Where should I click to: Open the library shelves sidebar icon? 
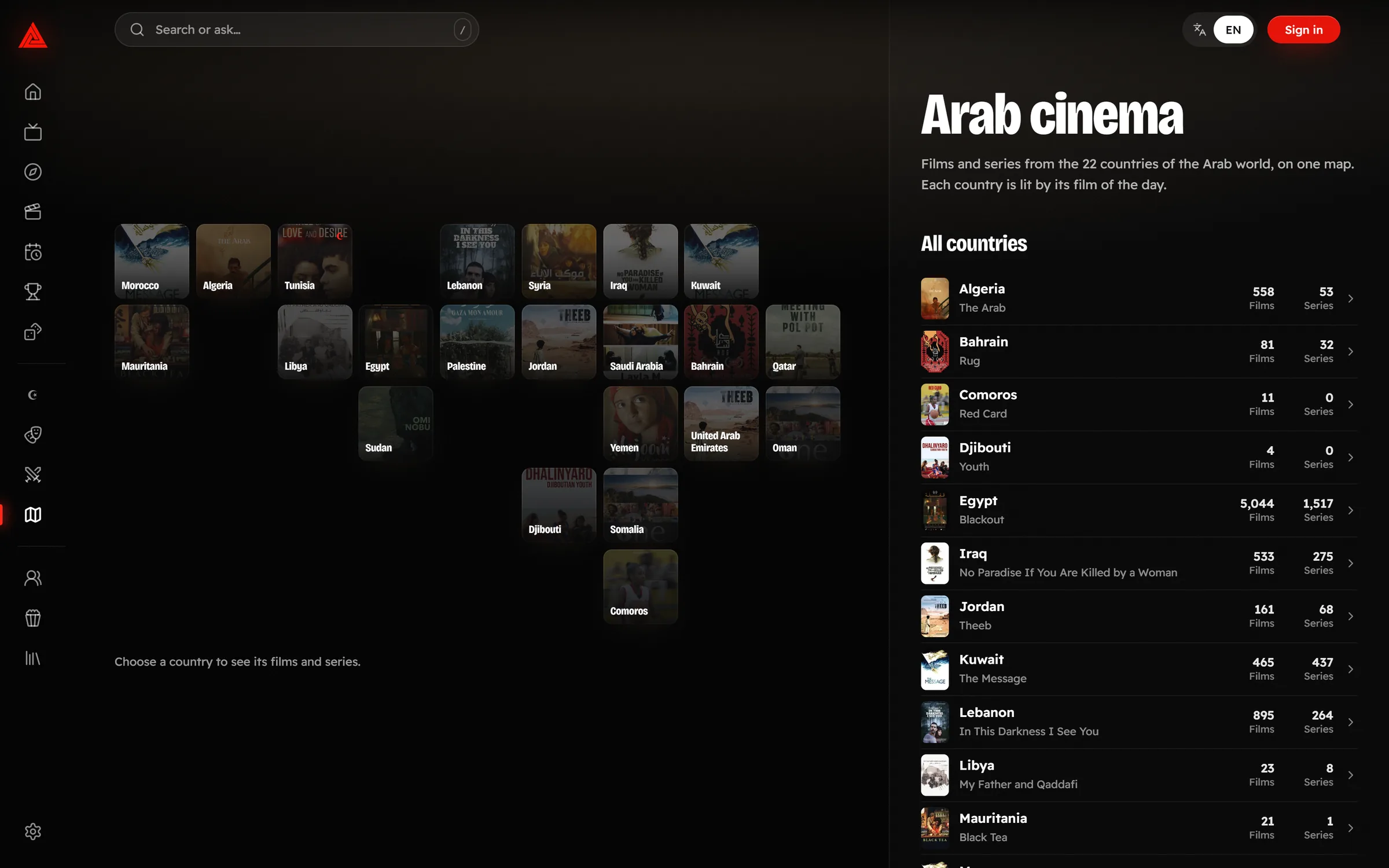(x=33, y=658)
